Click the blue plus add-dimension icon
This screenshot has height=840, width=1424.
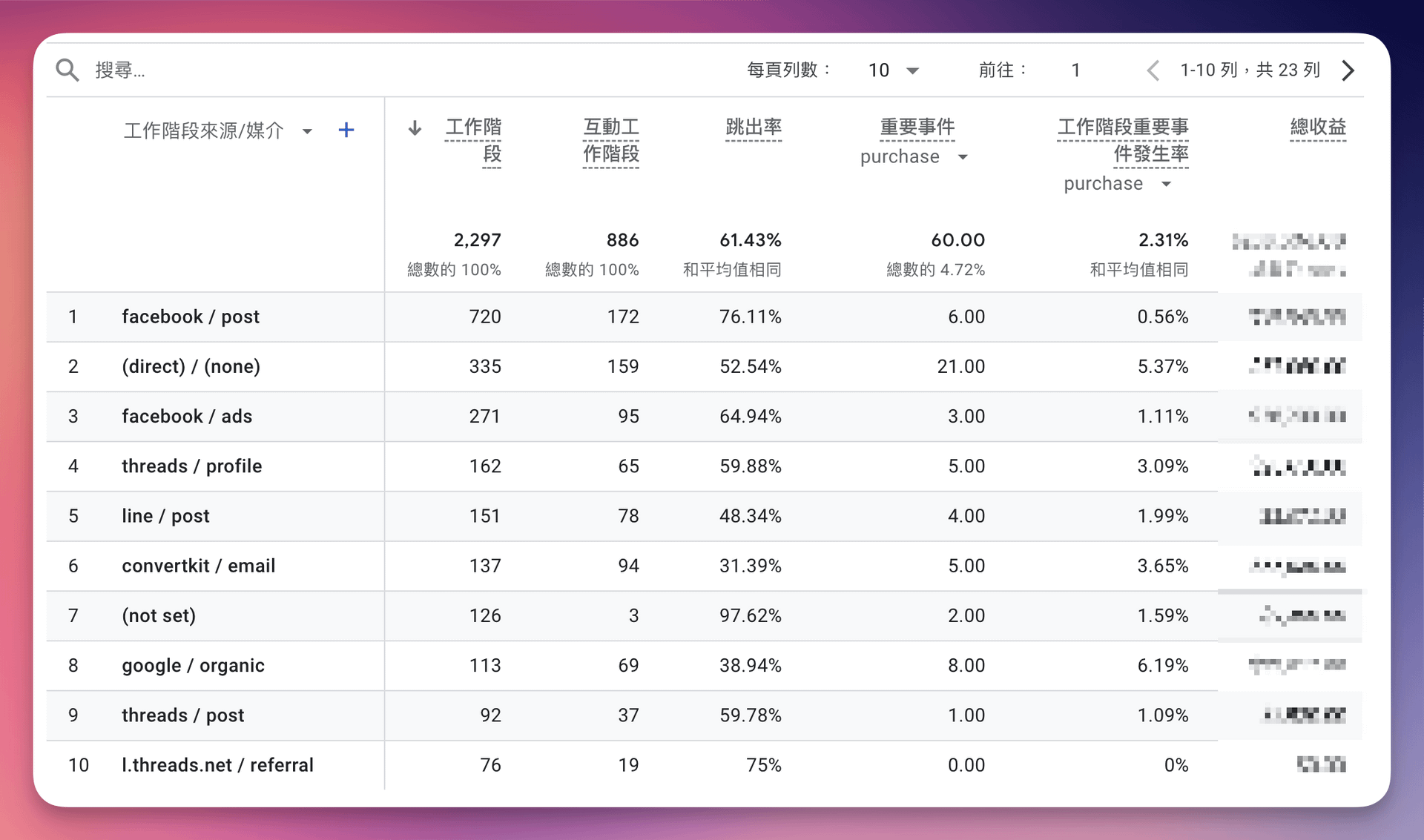click(346, 130)
